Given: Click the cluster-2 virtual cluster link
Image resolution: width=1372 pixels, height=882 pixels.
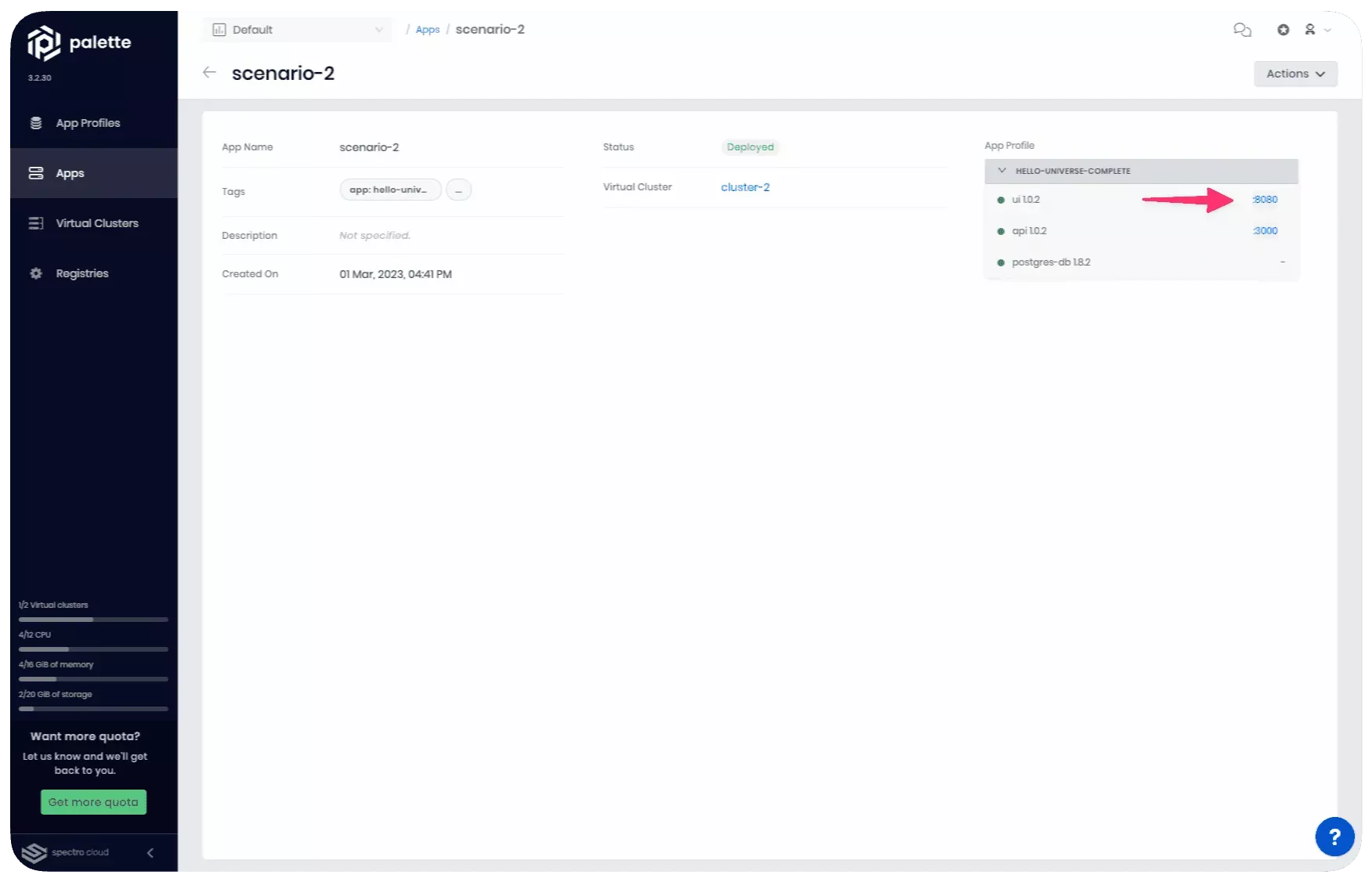Looking at the screenshot, I should (x=745, y=187).
